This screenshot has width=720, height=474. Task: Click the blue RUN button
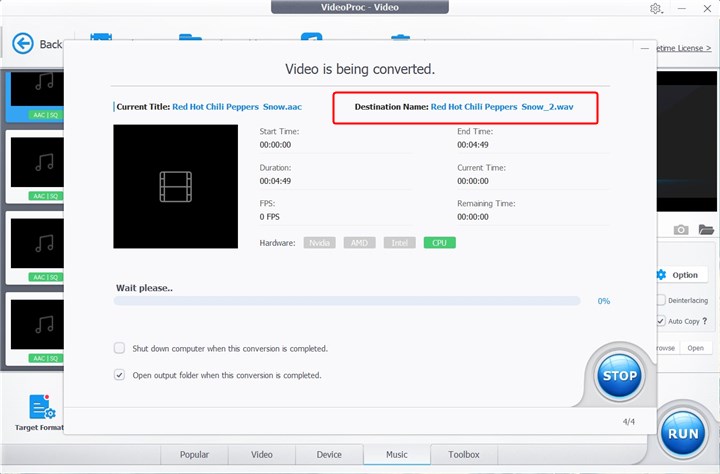[683, 433]
